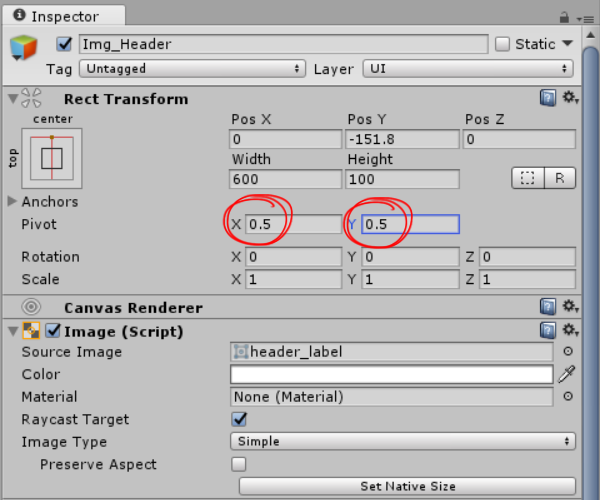Screen dimensions: 600x500
Task: Enable the Static checkbox
Action: (502, 44)
